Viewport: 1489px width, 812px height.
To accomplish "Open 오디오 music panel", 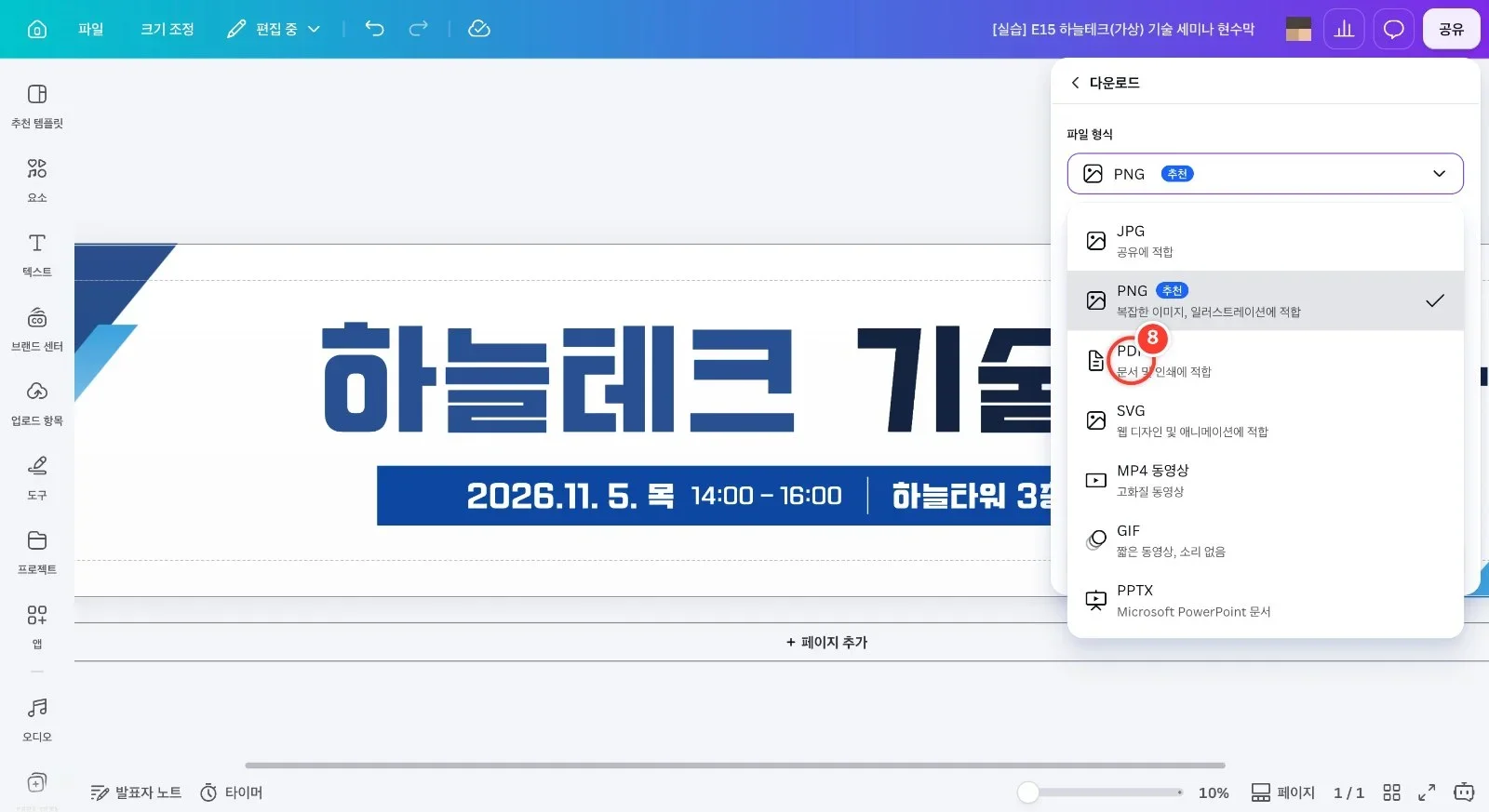I will 37,720.
